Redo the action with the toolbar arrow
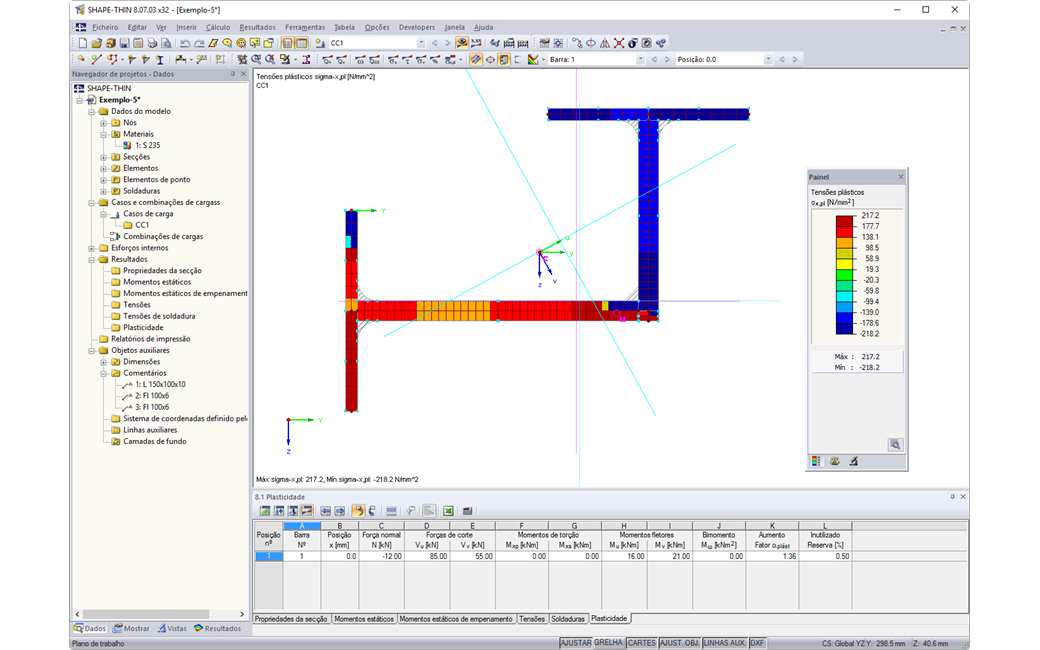The image size is (1040, 650). click(199, 43)
